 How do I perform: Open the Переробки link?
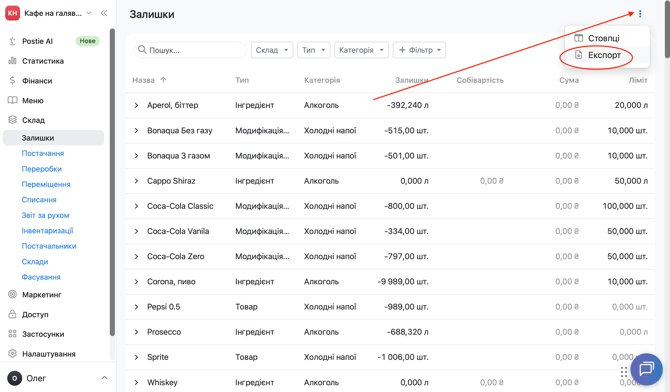[41, 169]
